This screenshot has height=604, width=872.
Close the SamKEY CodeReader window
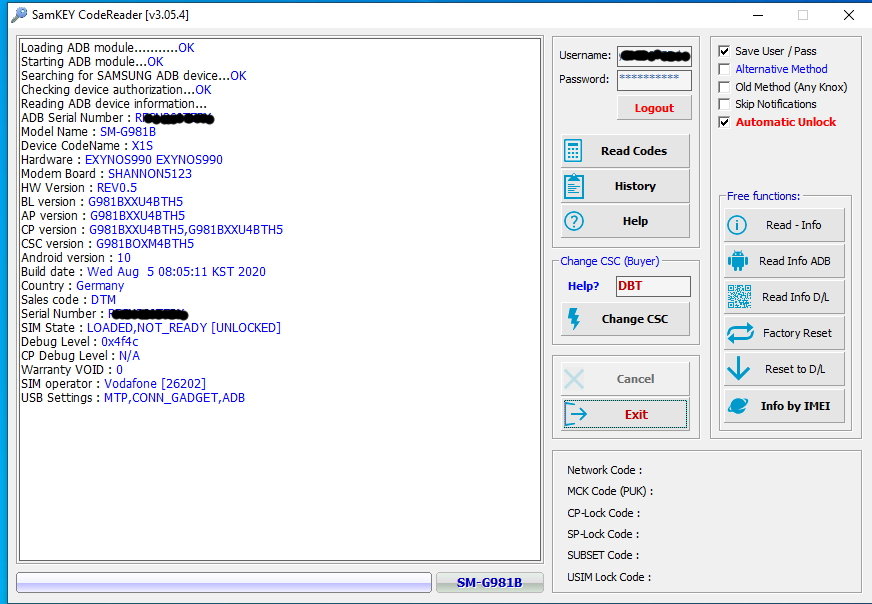849,15
